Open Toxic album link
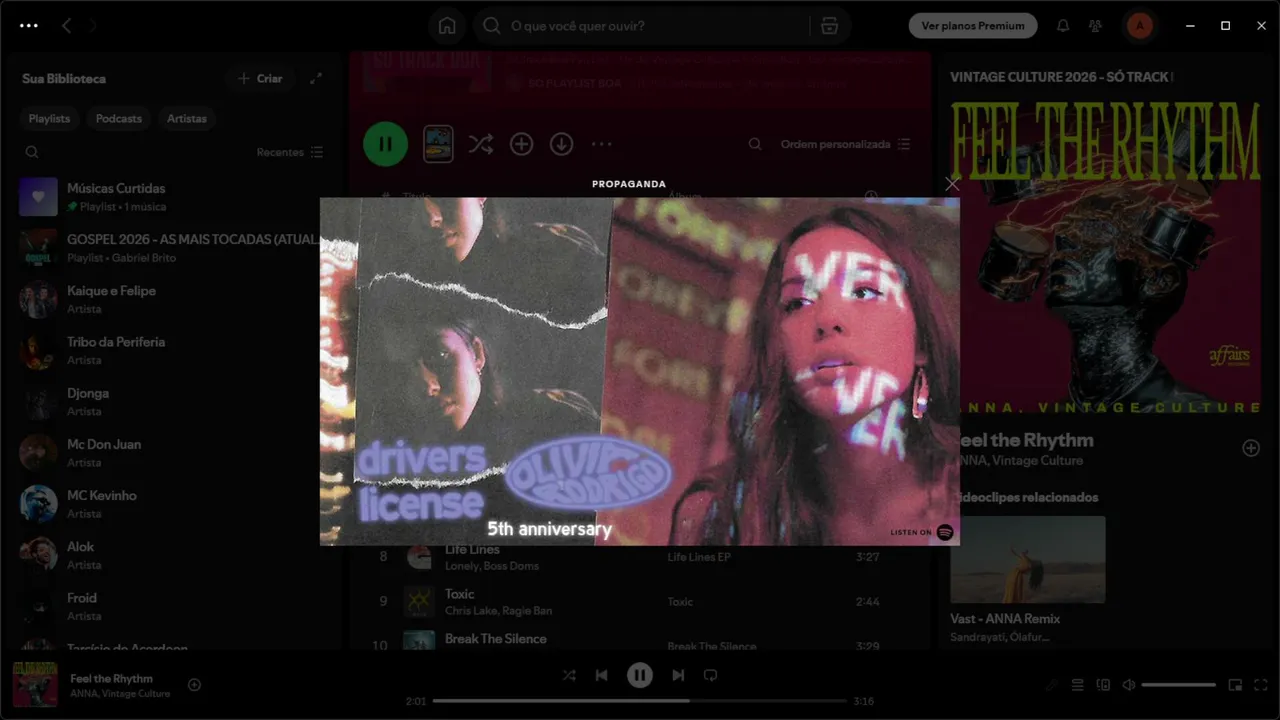Screen dimensions: 1280x720 coord(680,602)
